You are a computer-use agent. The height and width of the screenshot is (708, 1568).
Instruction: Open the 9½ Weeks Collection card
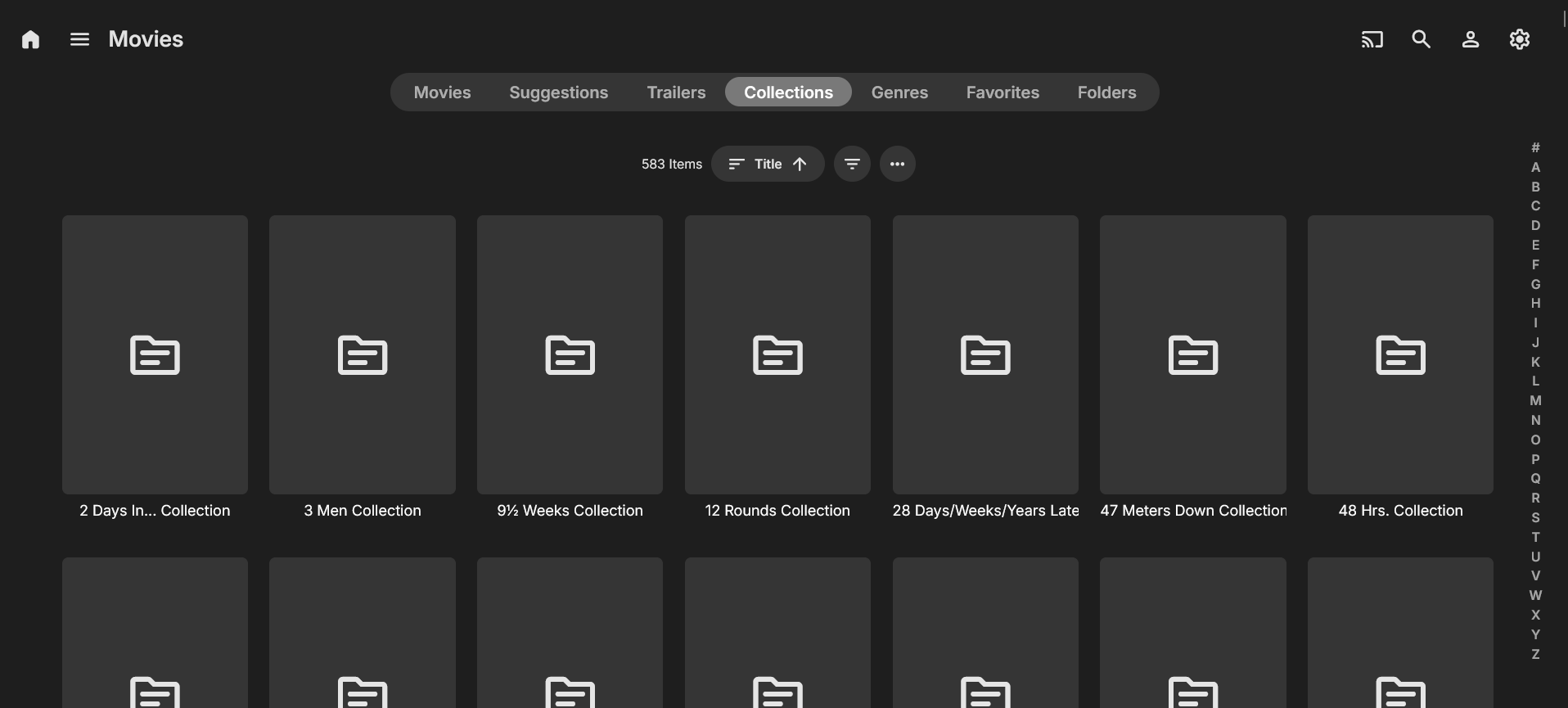(570, 354)
